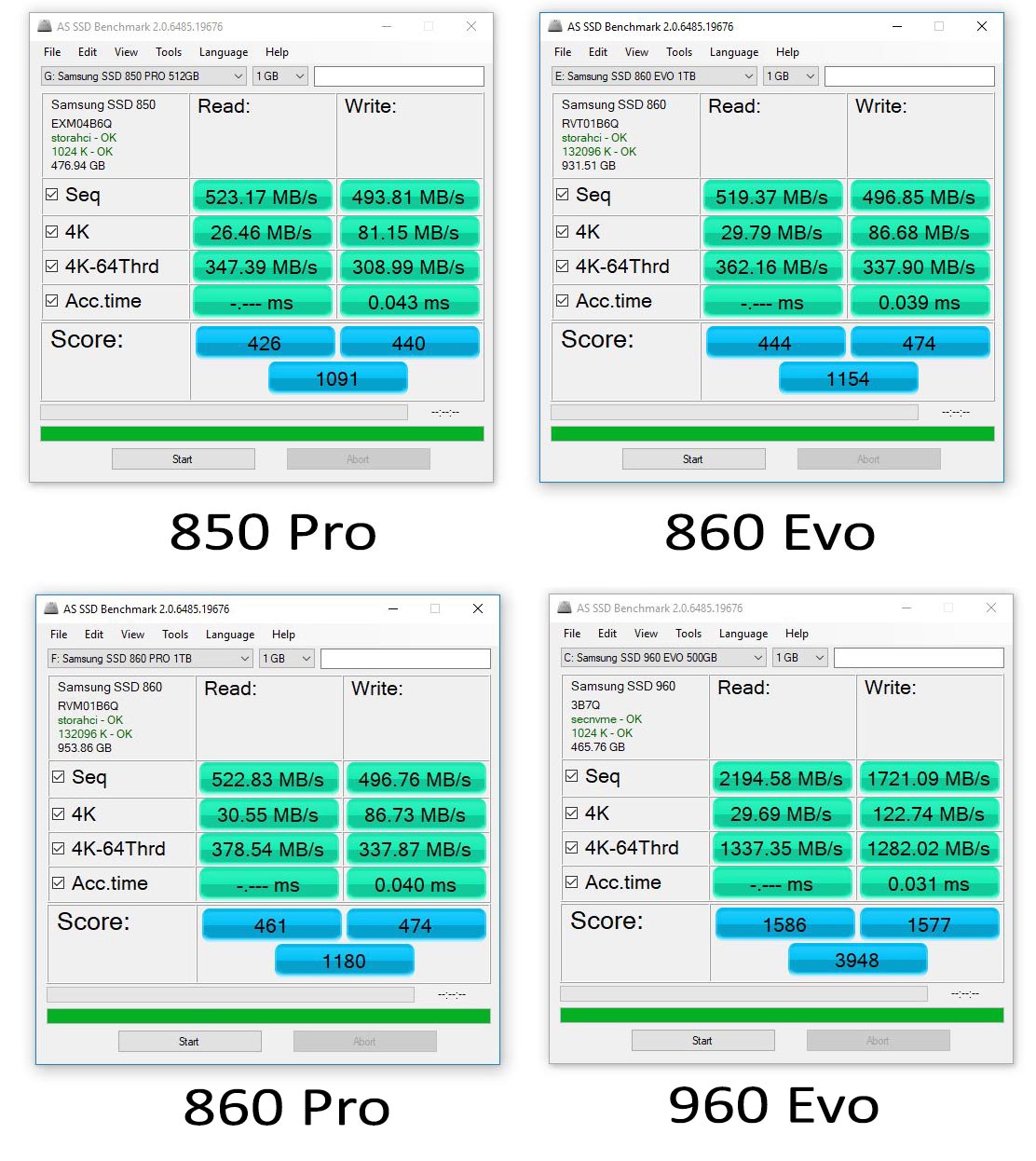Image resolution: width=1036 pixels, height=1161 pixels.
Task: Click the green progress bar in the 850 PRO window
Action: [x=262, y=433]
